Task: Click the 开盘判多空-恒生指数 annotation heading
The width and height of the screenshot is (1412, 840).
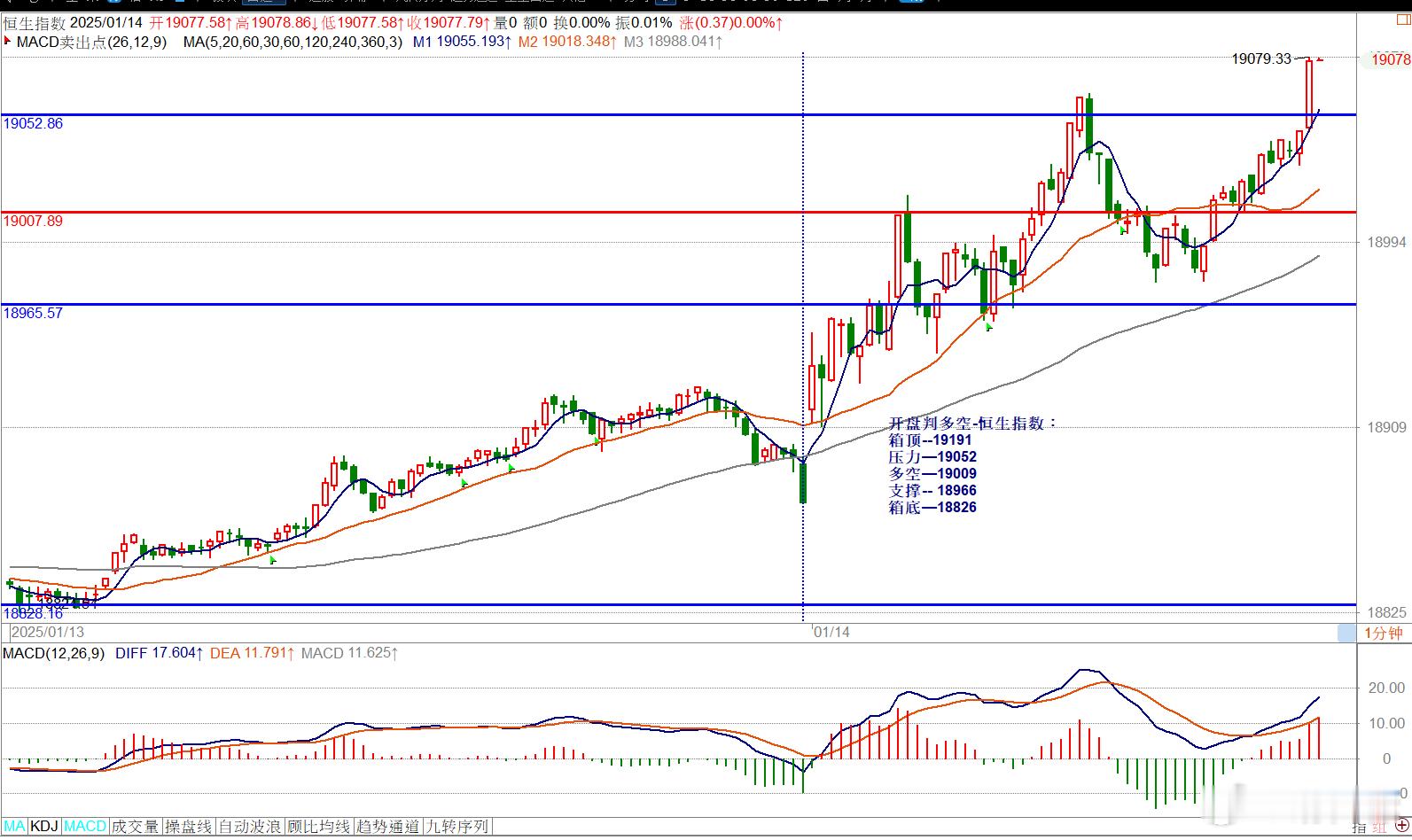Action: click(972, 424)
